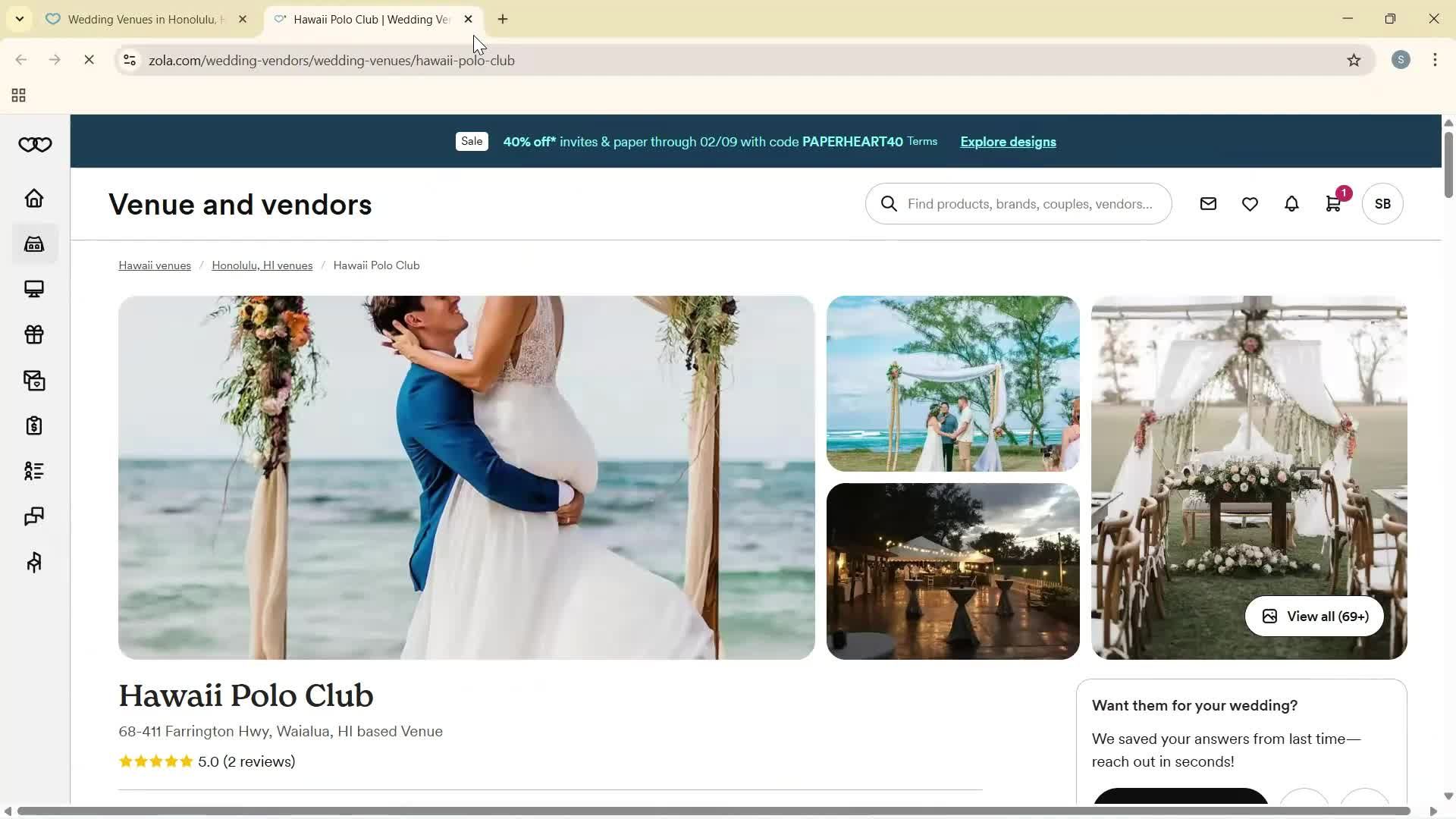Open notifications with the bell icon
The width and height of the screenshot is (1456, 819).
tap(1291, 203)
